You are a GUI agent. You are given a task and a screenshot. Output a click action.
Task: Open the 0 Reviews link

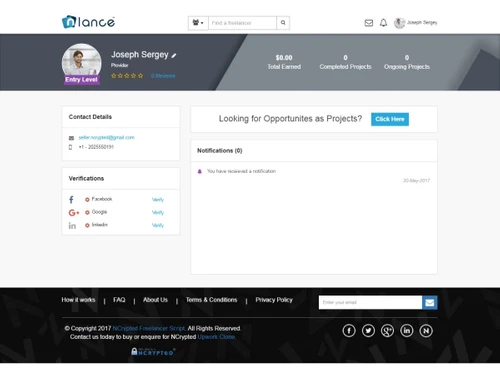coord(163,76)
